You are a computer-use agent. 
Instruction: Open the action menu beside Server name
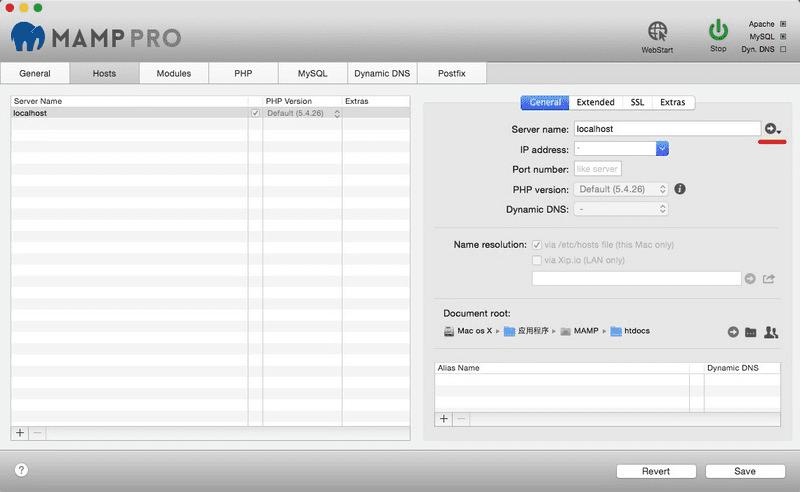(x=772, y=129)
